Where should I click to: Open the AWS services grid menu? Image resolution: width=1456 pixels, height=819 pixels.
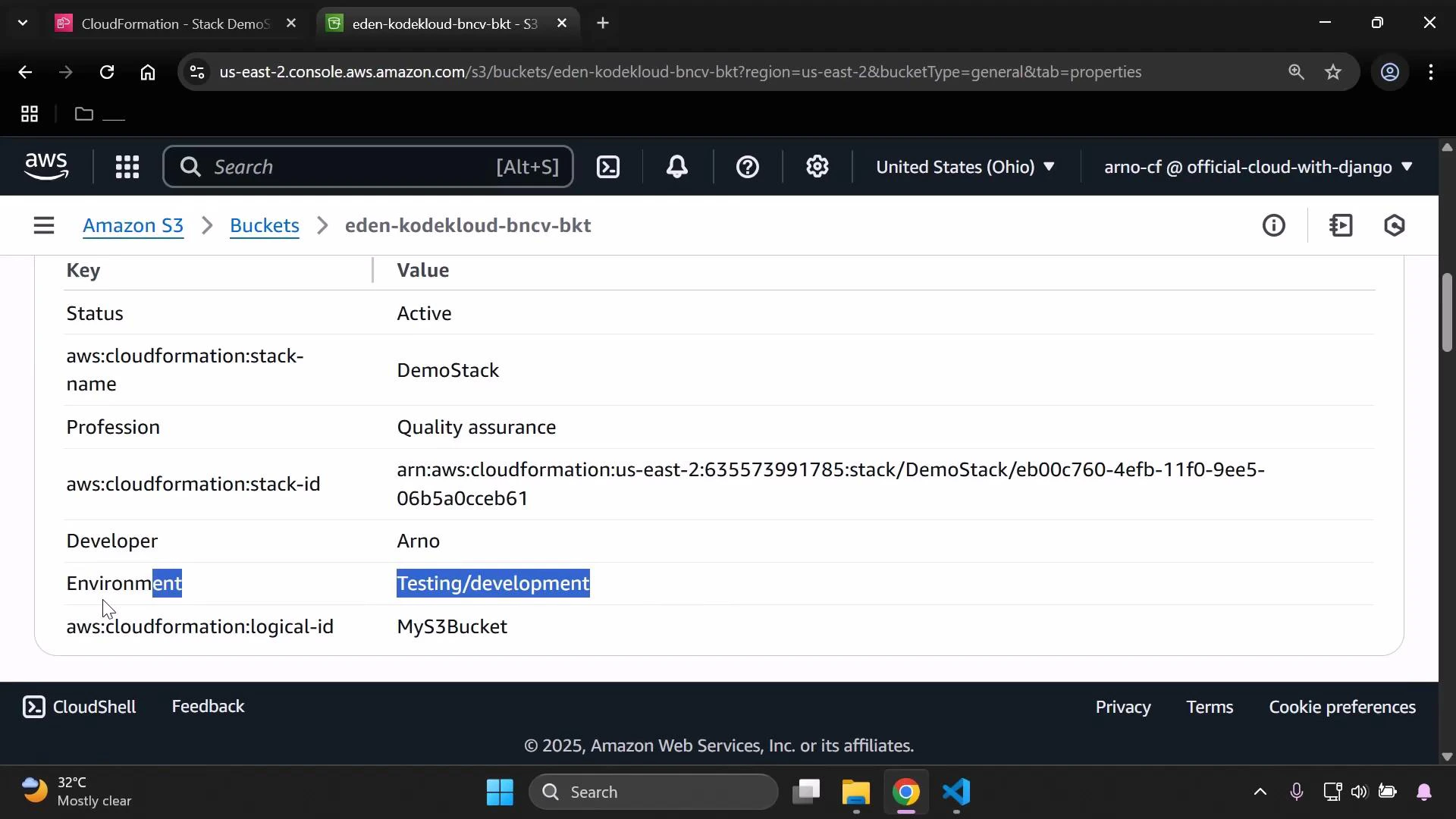coord(127,167)
